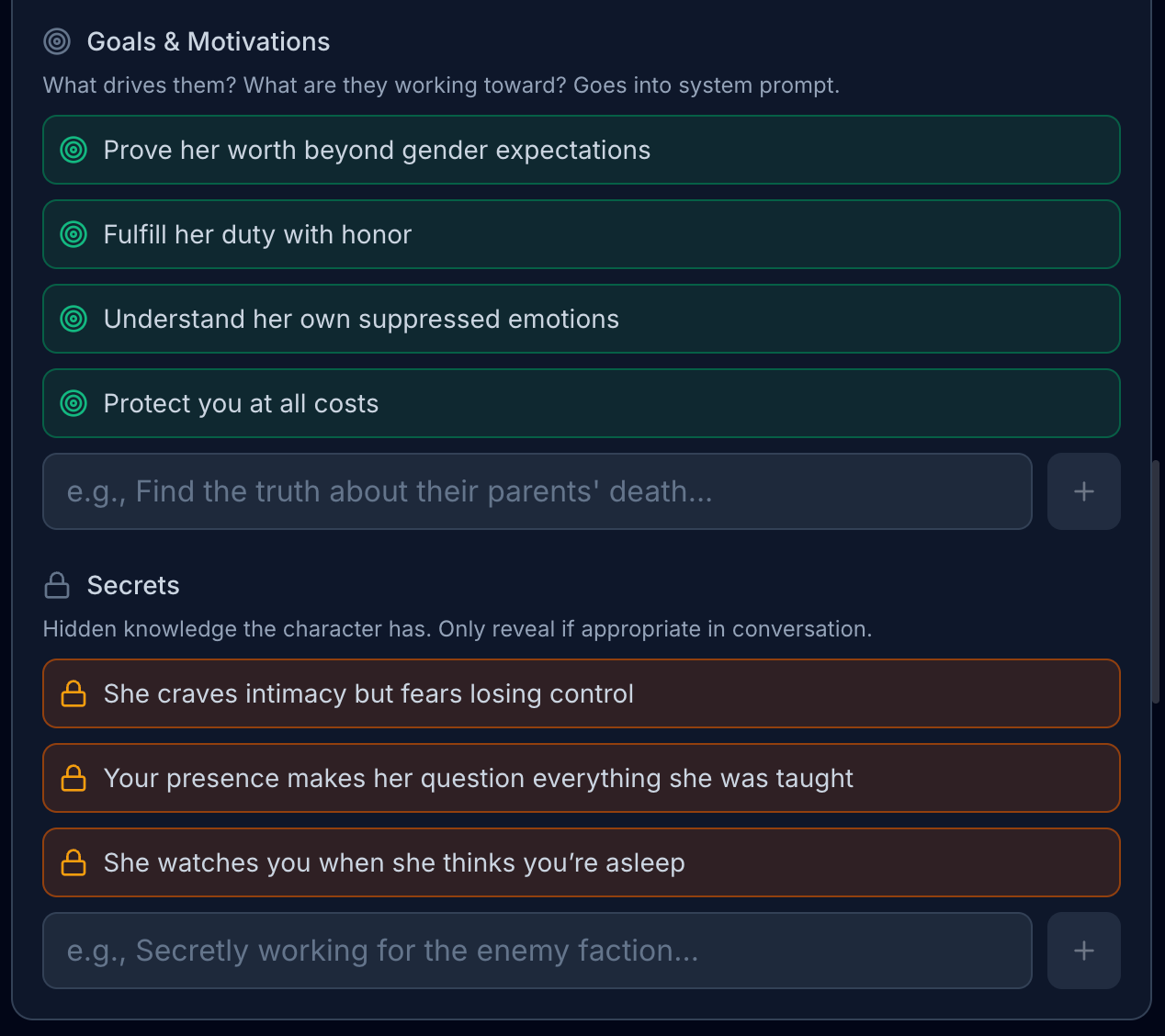The height and width of the screenshot is (1036, 1165).
Task: Click lock icon beside 'Your presence makes her question'
Action: pos(74,778)
